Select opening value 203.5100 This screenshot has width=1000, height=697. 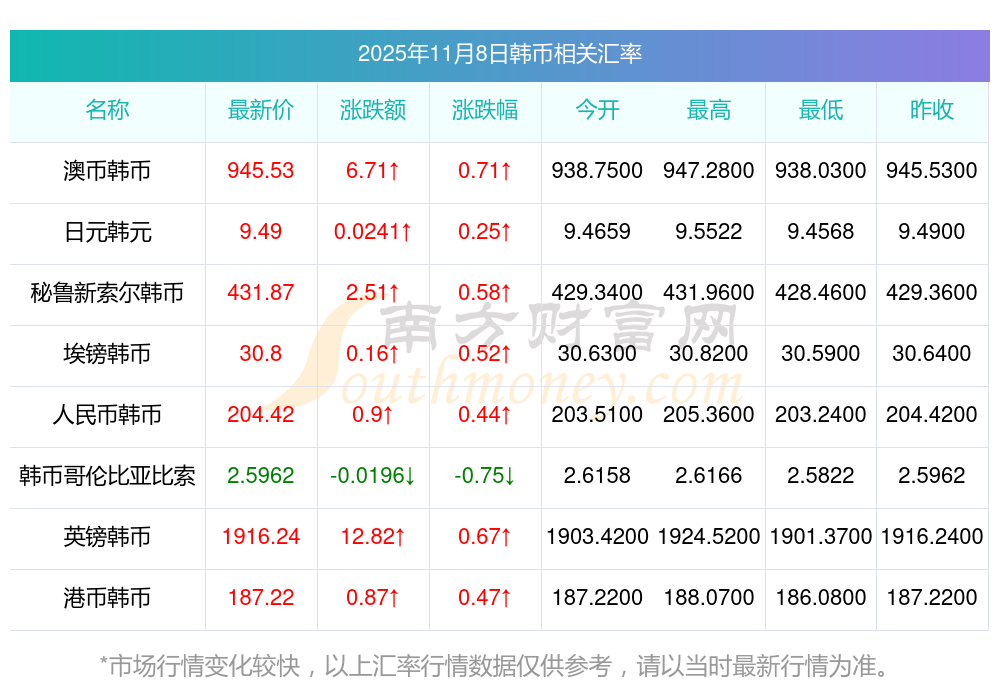(597, 415)
